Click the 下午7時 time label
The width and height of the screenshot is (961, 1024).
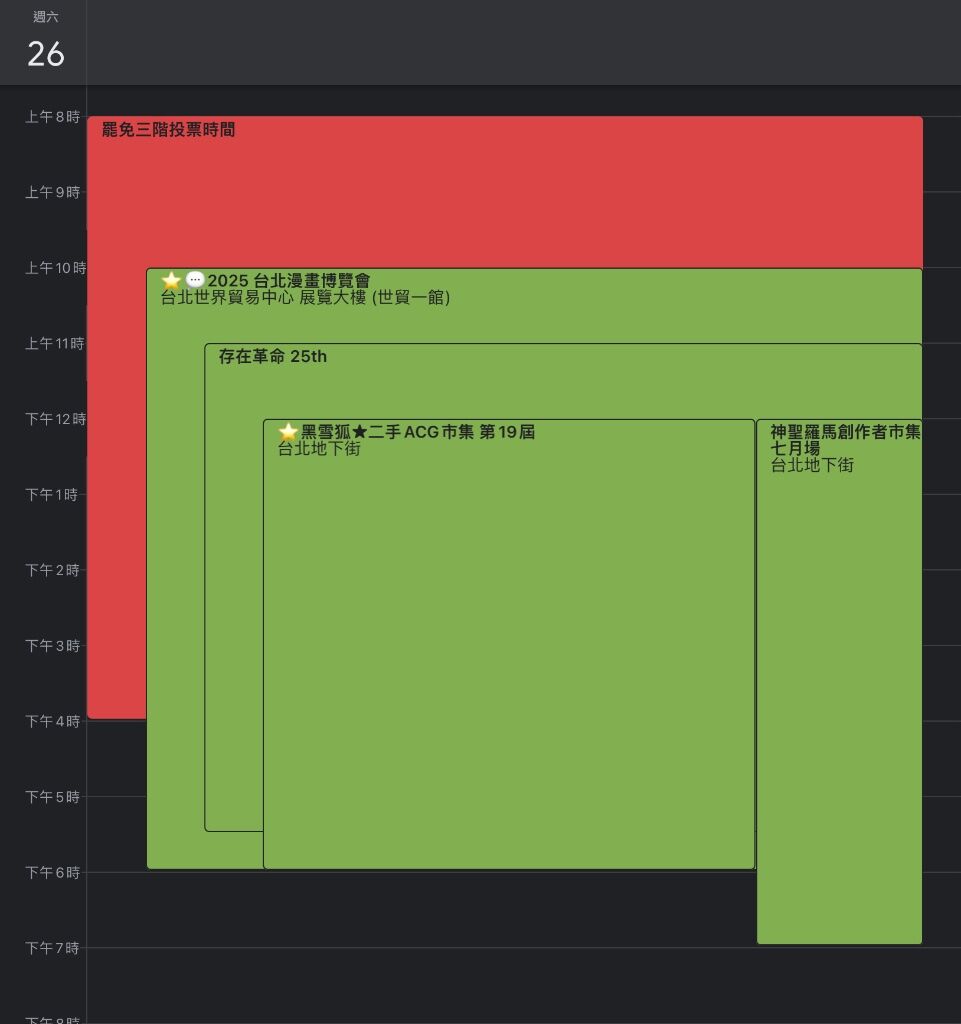52,948
